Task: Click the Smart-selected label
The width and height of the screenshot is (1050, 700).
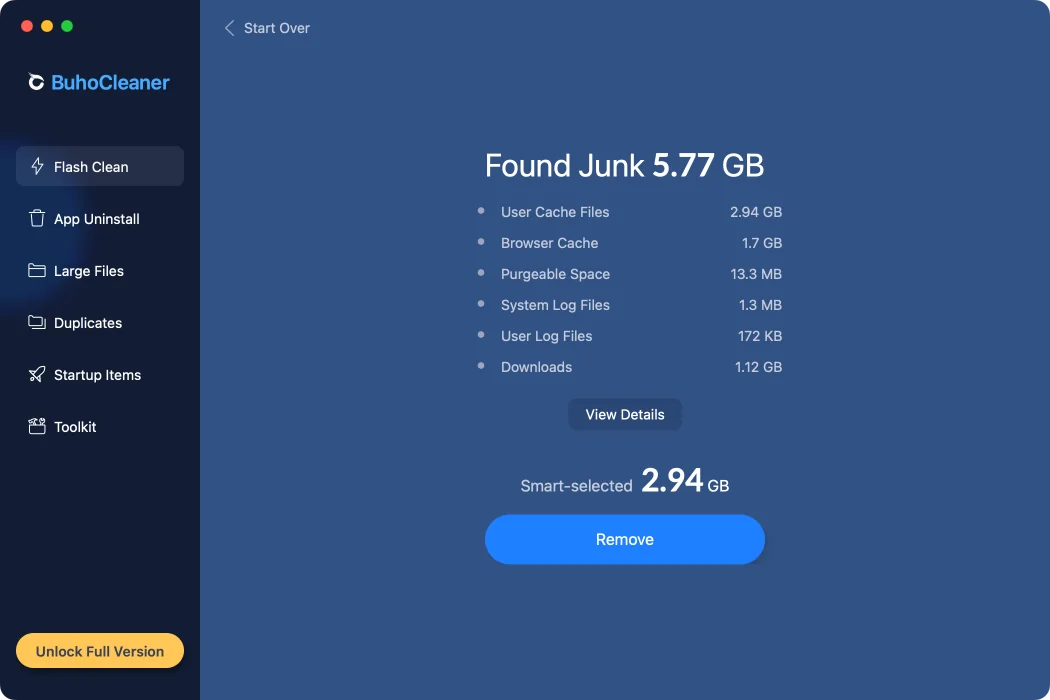Action: 577,486
